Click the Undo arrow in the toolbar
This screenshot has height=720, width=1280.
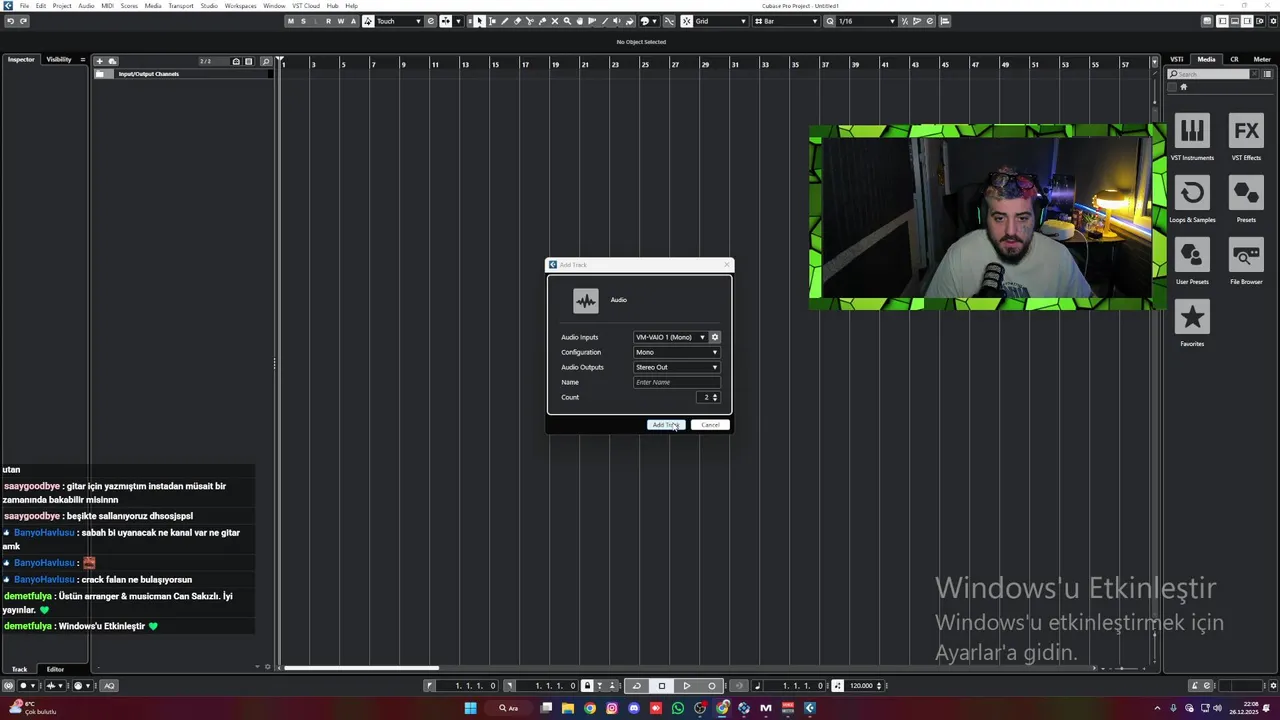(10, 21)
